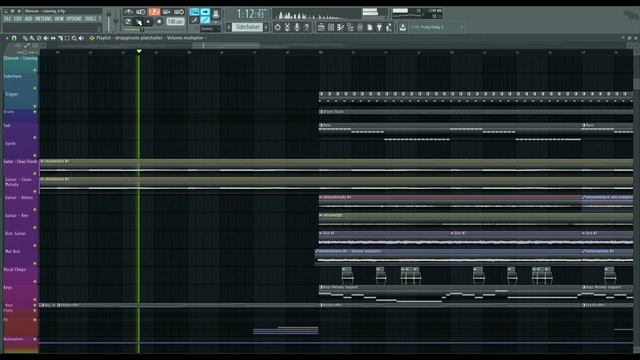
Task: Toggle the blue arrow scroll-follow icon
Action: [205, 12]
